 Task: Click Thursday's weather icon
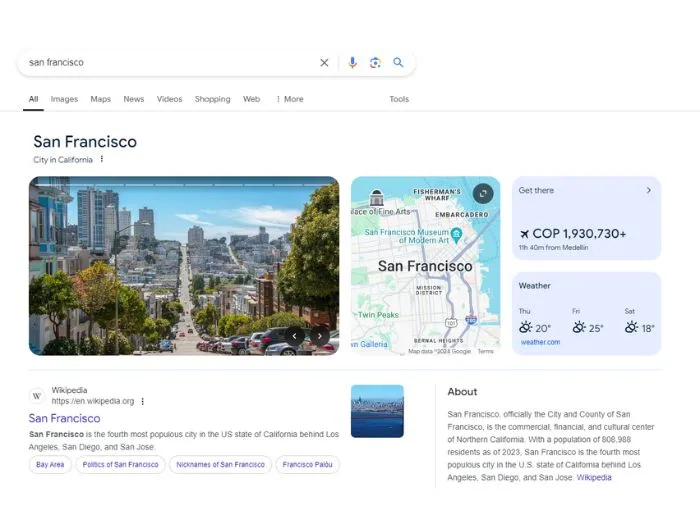tap(525, 327)
